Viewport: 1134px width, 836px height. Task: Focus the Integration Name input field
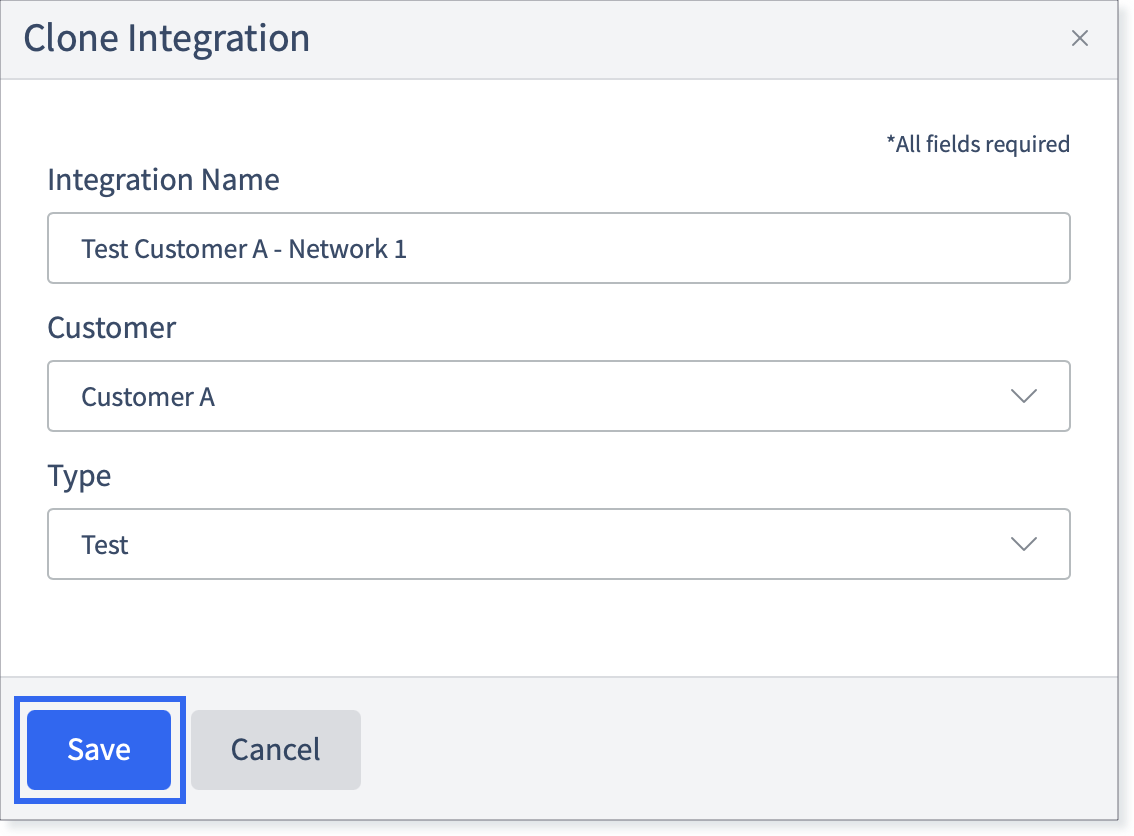558,248
